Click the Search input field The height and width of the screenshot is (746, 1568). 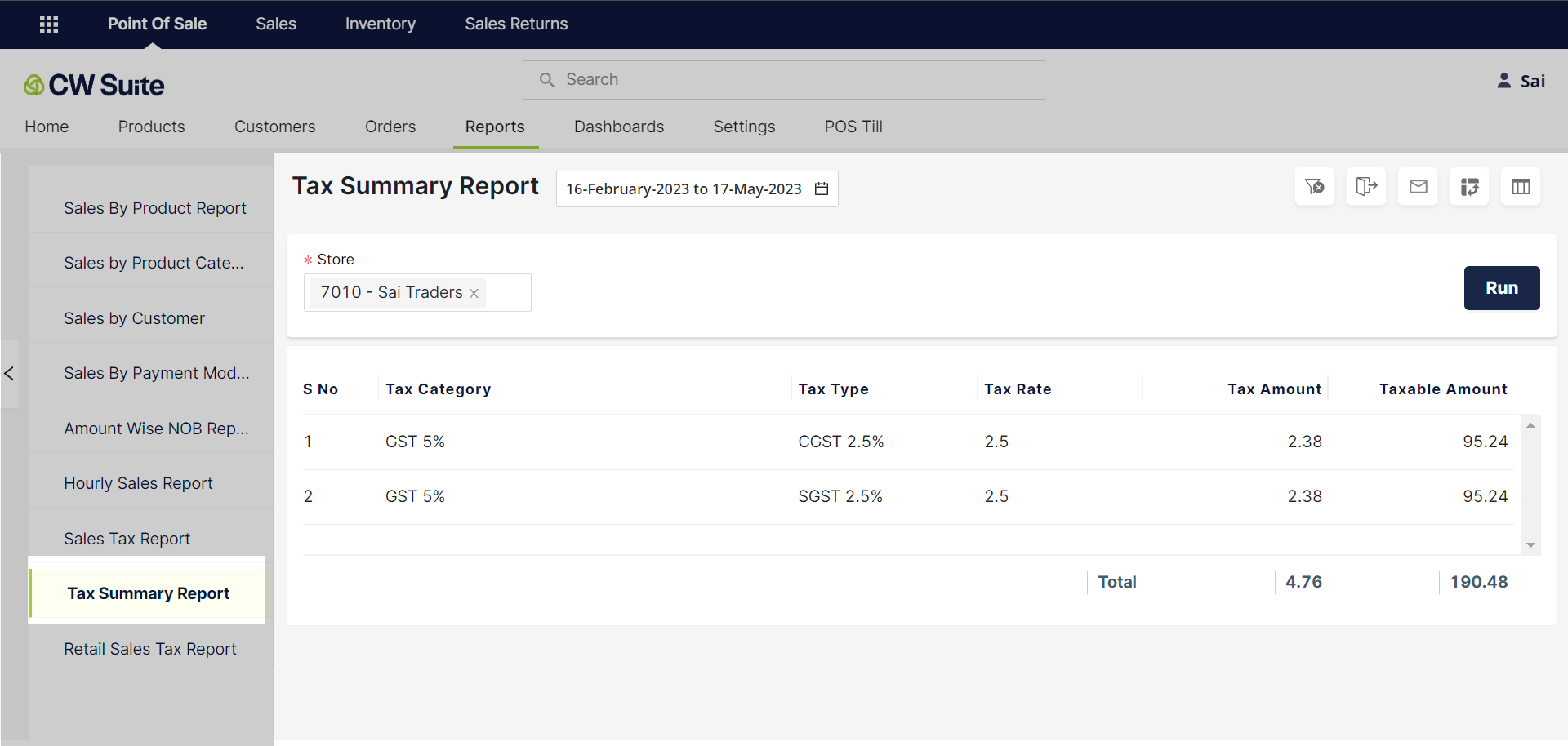pos(784,80)
